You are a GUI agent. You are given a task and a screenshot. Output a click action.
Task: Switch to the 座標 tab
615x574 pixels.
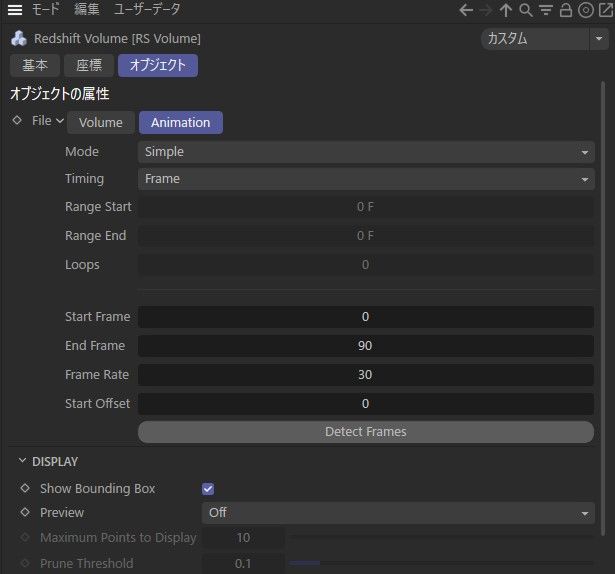pyautogui.click(x=89, y=65)
